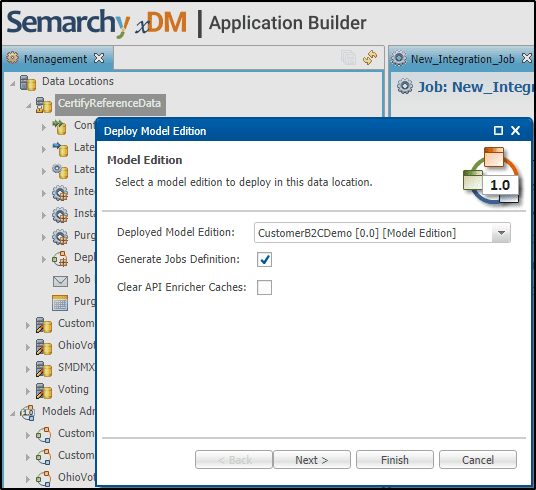This screenshot has width=536, height=490.
Task: Select the SMDMX tree item label
Action: [76, 367]
